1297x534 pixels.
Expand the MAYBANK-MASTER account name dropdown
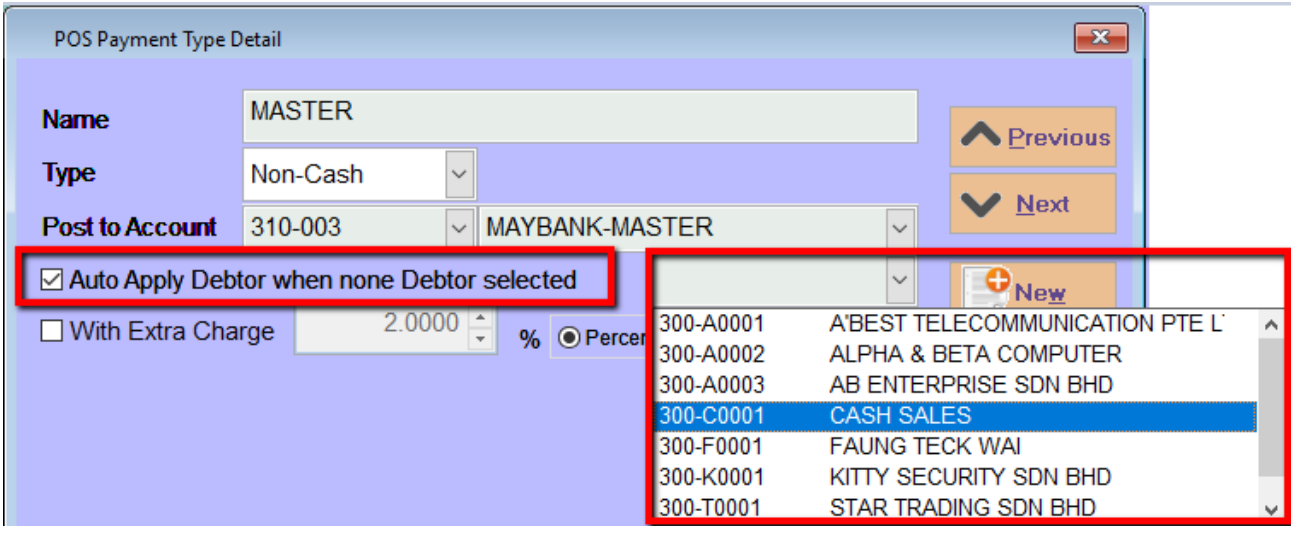(x=898, y=227)
